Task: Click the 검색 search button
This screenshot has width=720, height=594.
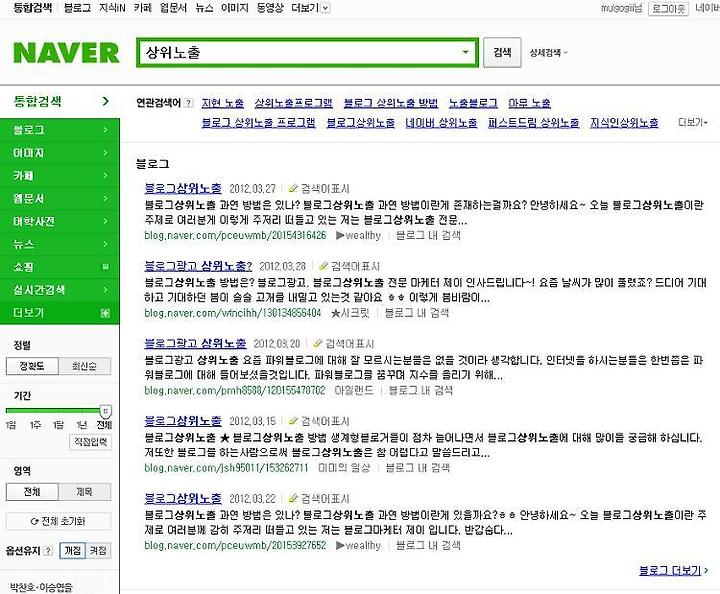Action: (x=502, y=52)
